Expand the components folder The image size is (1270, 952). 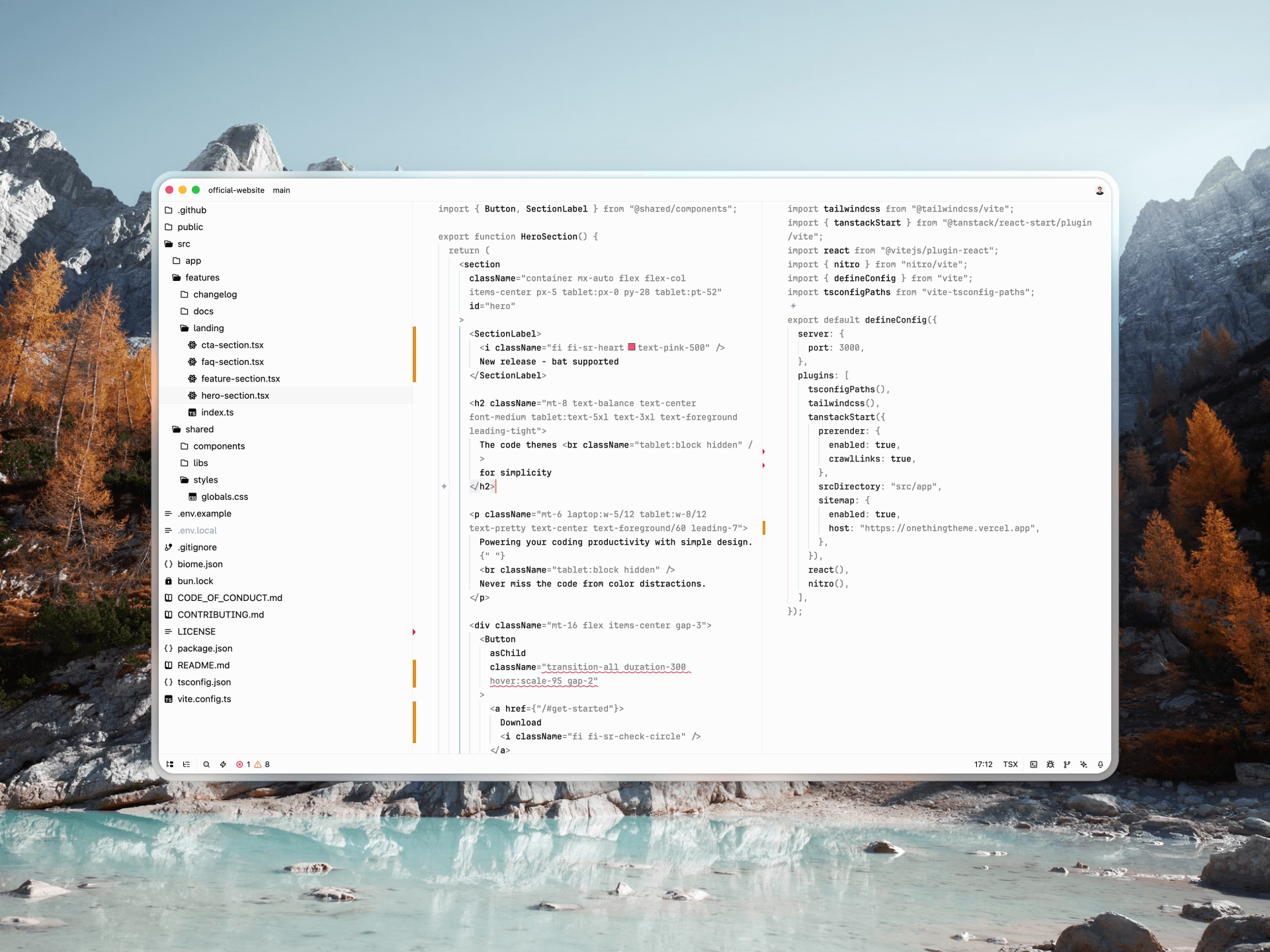(x=218, y=446)
